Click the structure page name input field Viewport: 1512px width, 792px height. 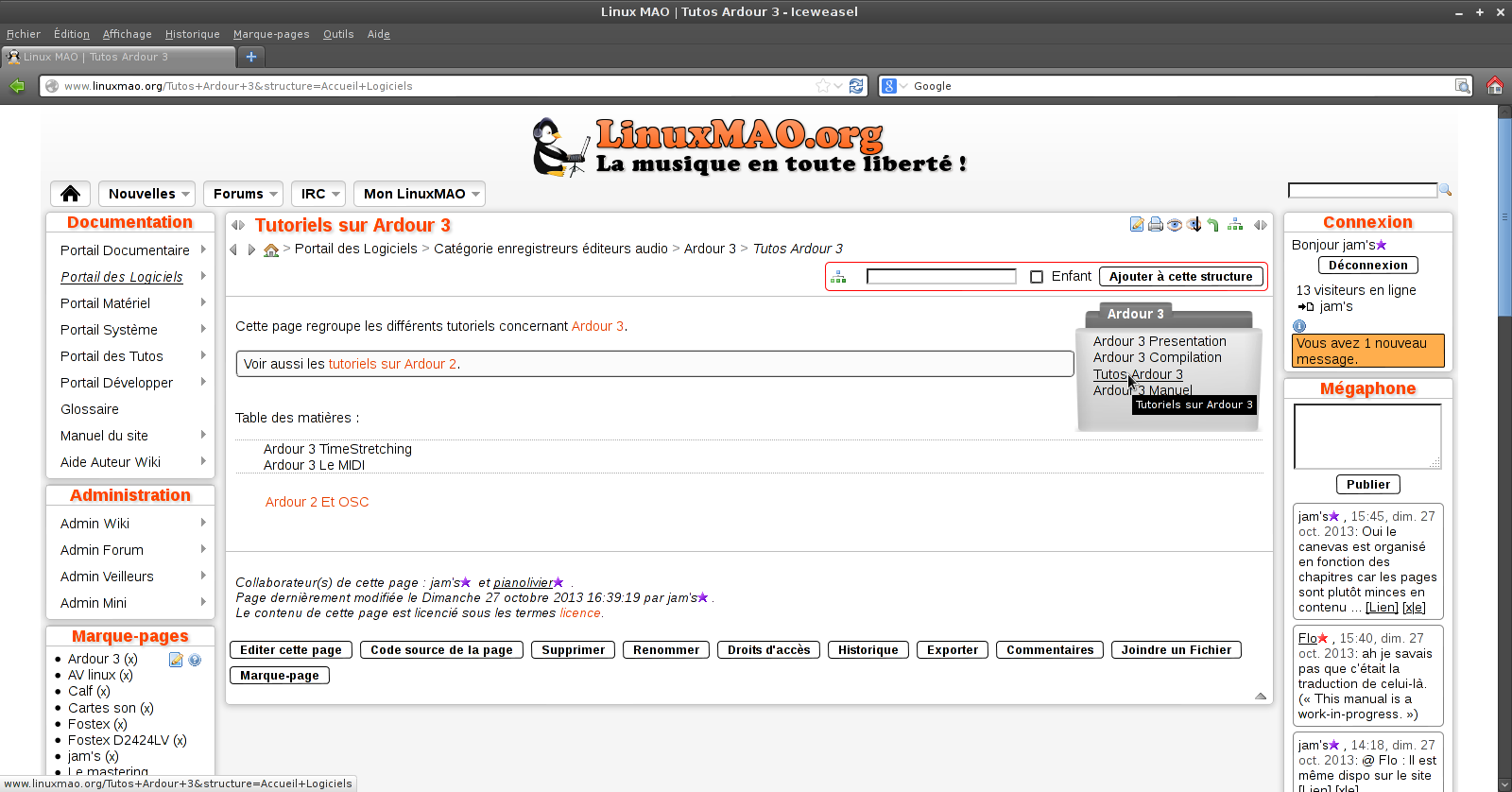pyautogui.click(x=941, y=277)
